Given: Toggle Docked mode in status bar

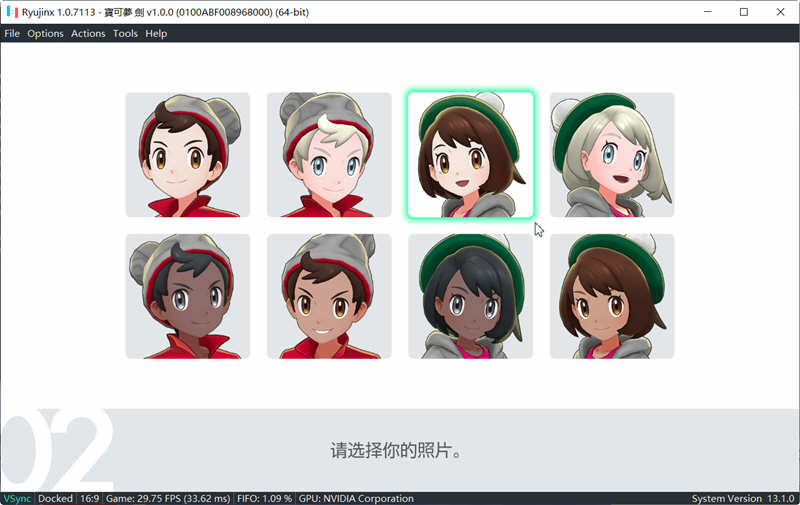Looking at the screenshot, I should pos(55,498).
